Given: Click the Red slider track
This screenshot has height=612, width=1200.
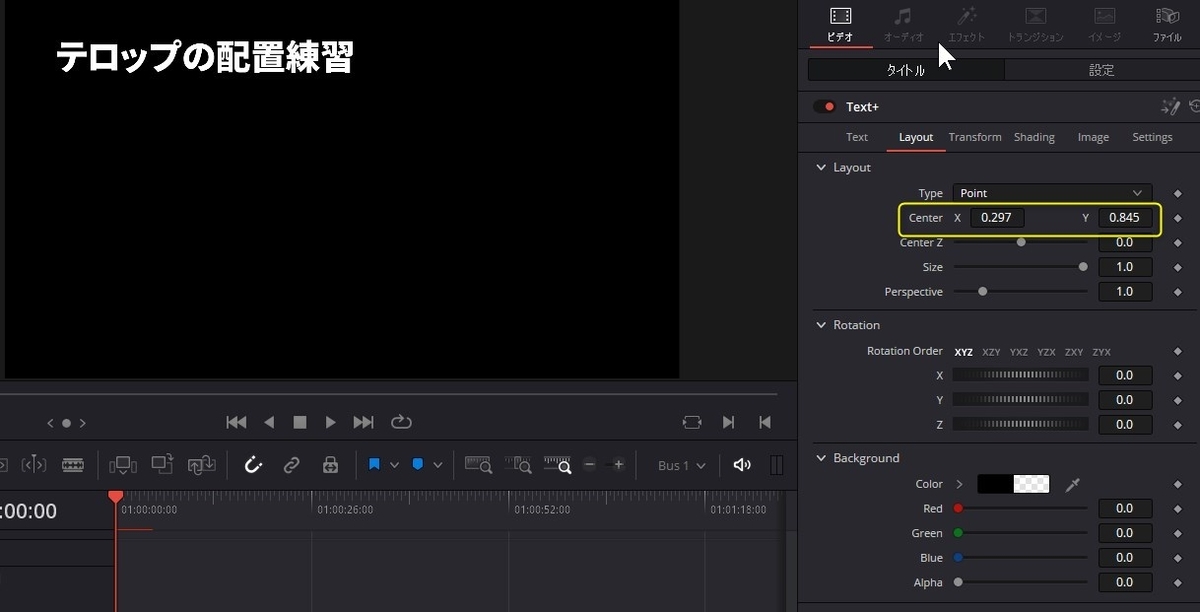Looking at the screenshot, I should (x=1020, y=508).
